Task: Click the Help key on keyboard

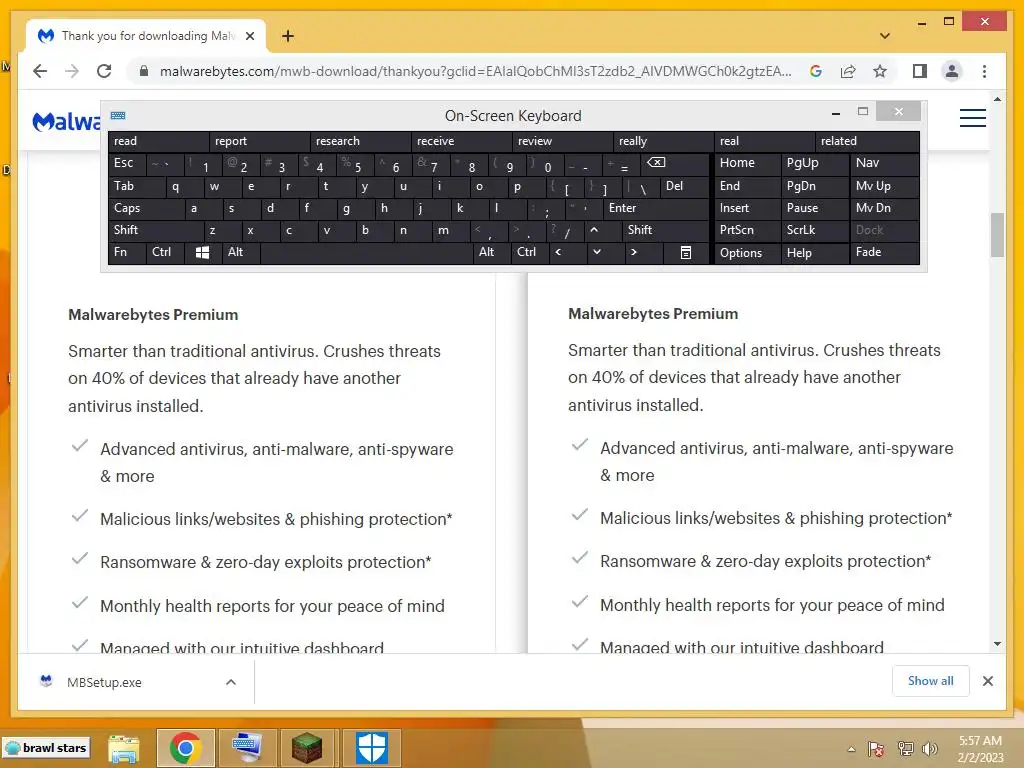Action: [x=815, y=252]
